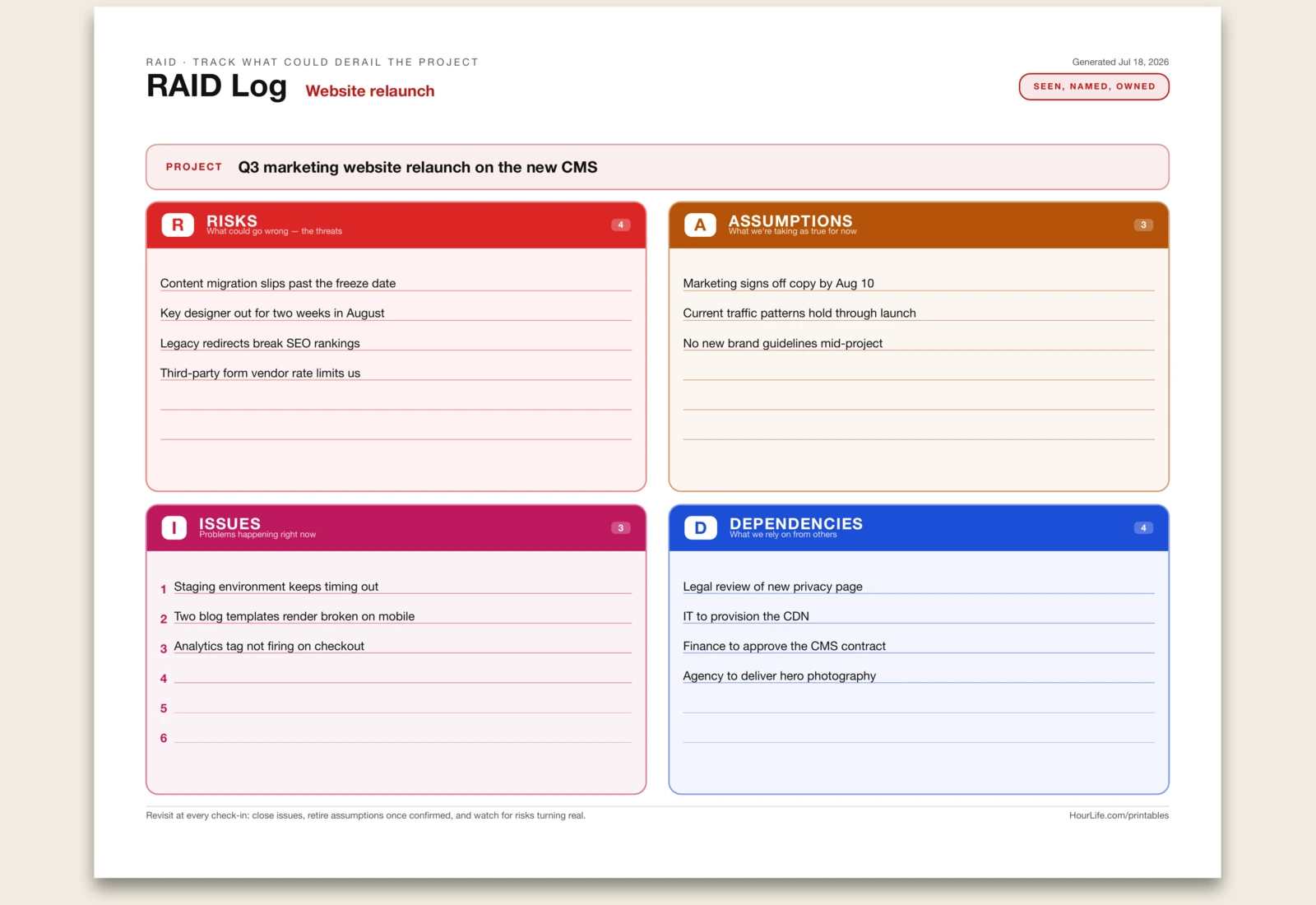Click the I letter badge in Issues header
The image size is (1316, 905).
[x=174, y=527]
